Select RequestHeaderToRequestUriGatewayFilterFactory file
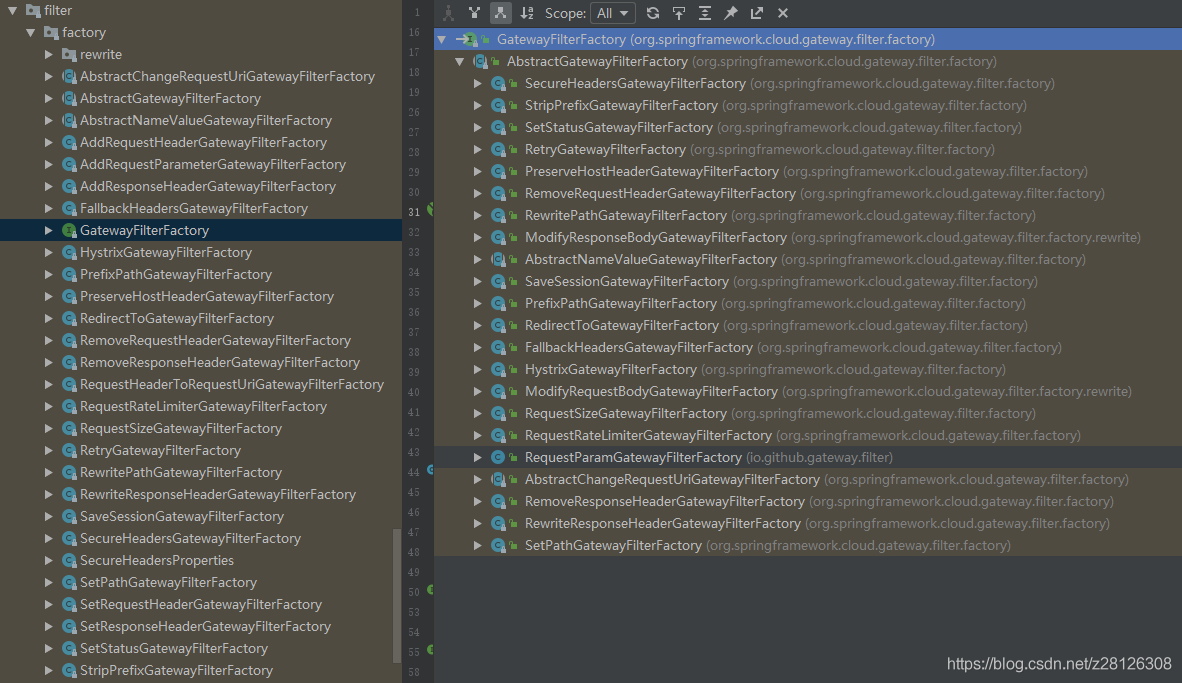 coord(231,384)
